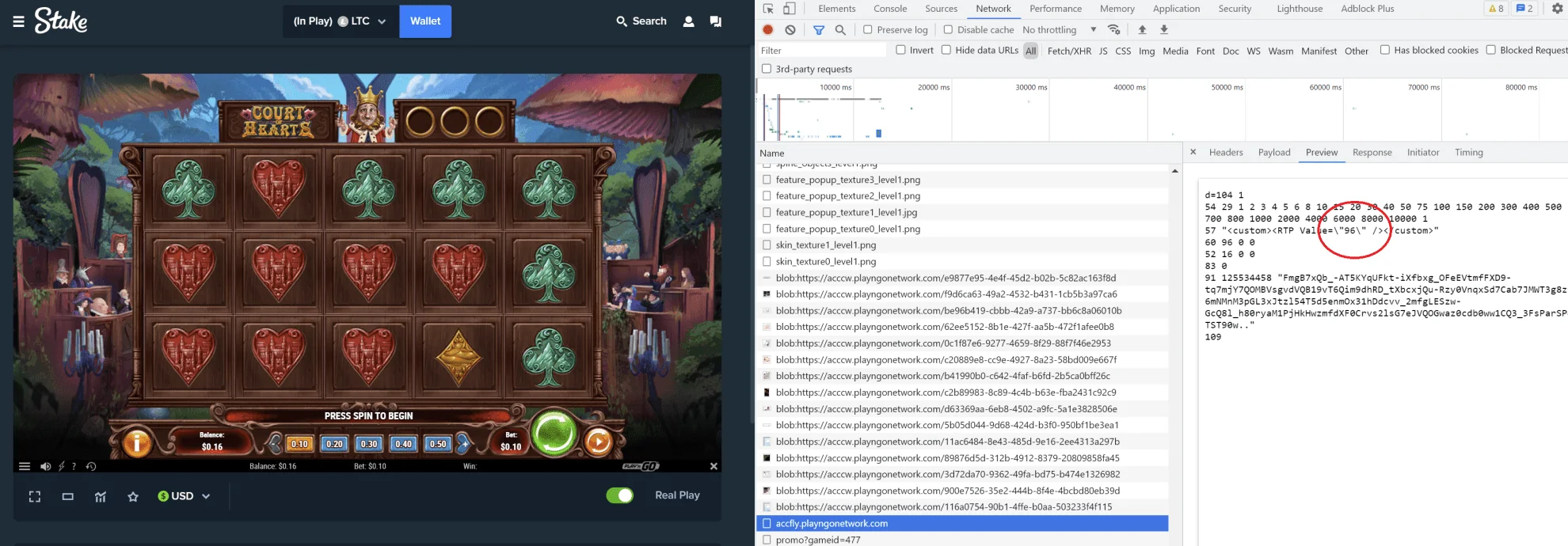Clear the network log
Viewport: 1568px width, 546px height.
[790, 29]
